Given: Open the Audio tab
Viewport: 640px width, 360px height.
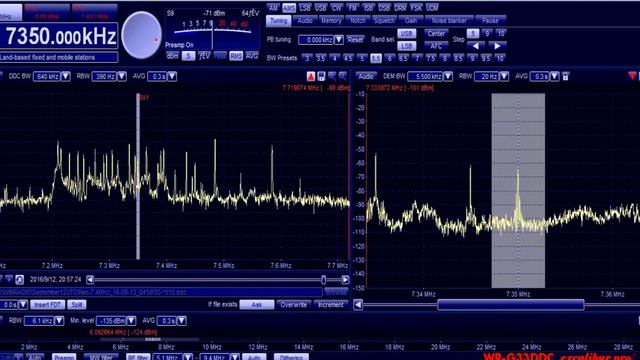Looking at the screenshot, I should pyautogui.click(x=304, y=20).
